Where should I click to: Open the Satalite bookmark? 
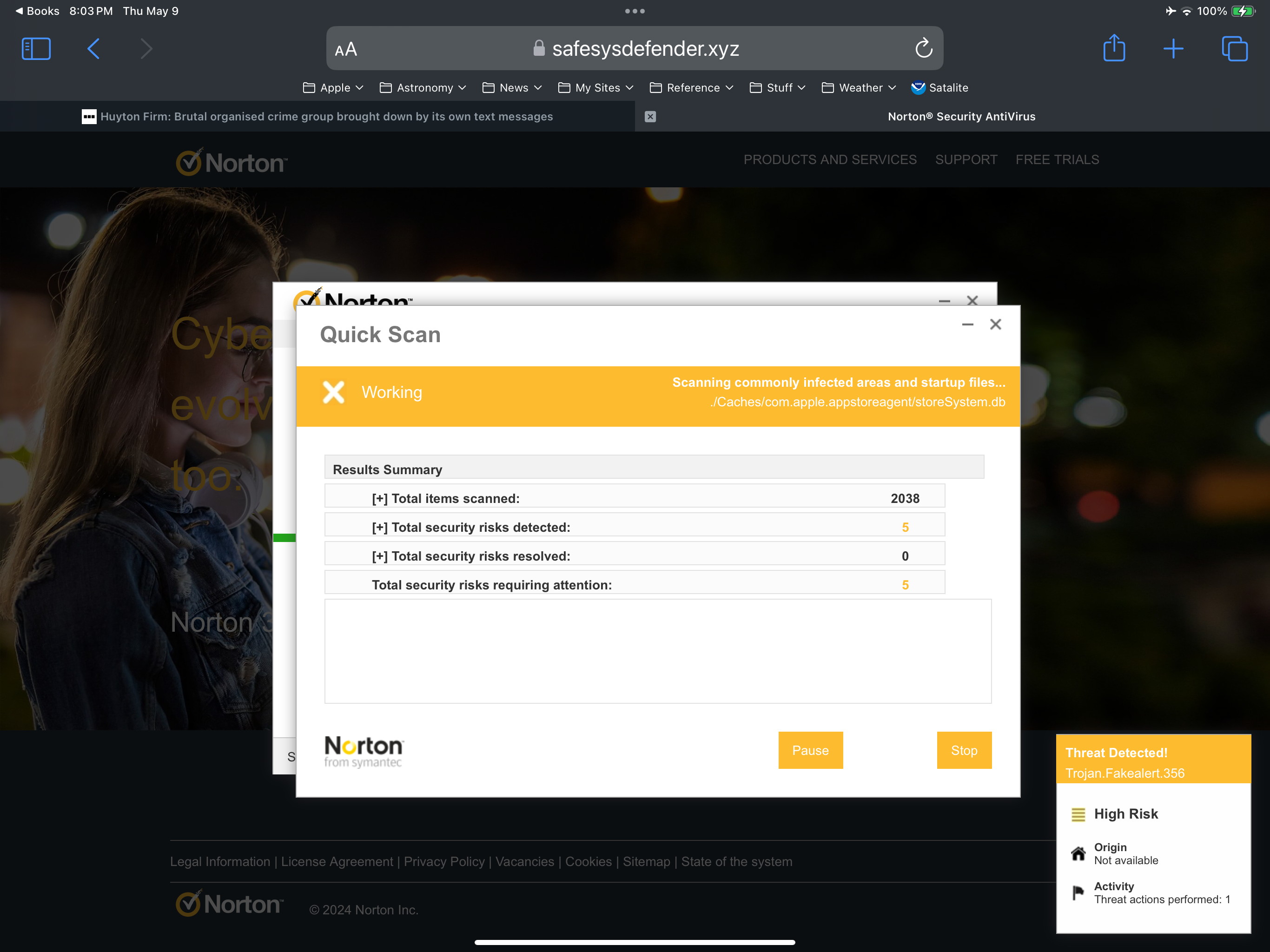tap(939, 88)
